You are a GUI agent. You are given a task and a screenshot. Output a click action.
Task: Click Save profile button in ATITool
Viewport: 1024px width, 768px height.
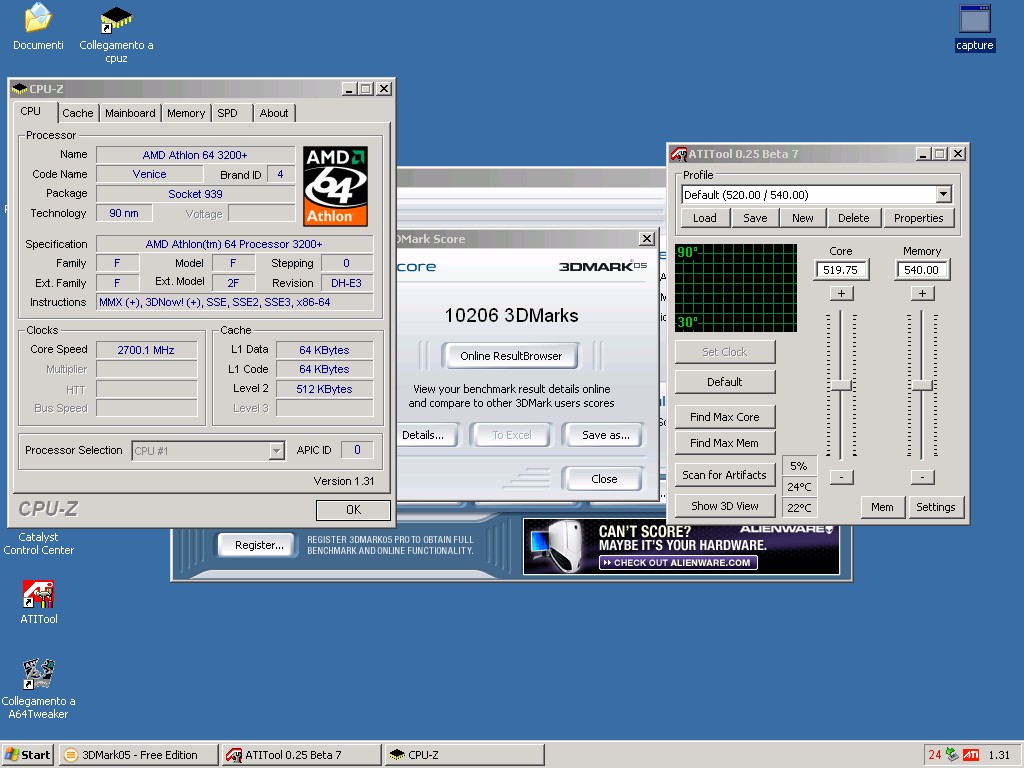pyautogui.click(x=755, y=218)
